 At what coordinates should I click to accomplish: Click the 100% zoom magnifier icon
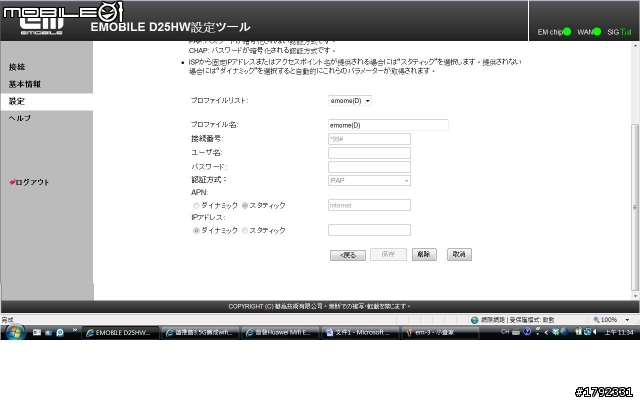tap(596, 320)
